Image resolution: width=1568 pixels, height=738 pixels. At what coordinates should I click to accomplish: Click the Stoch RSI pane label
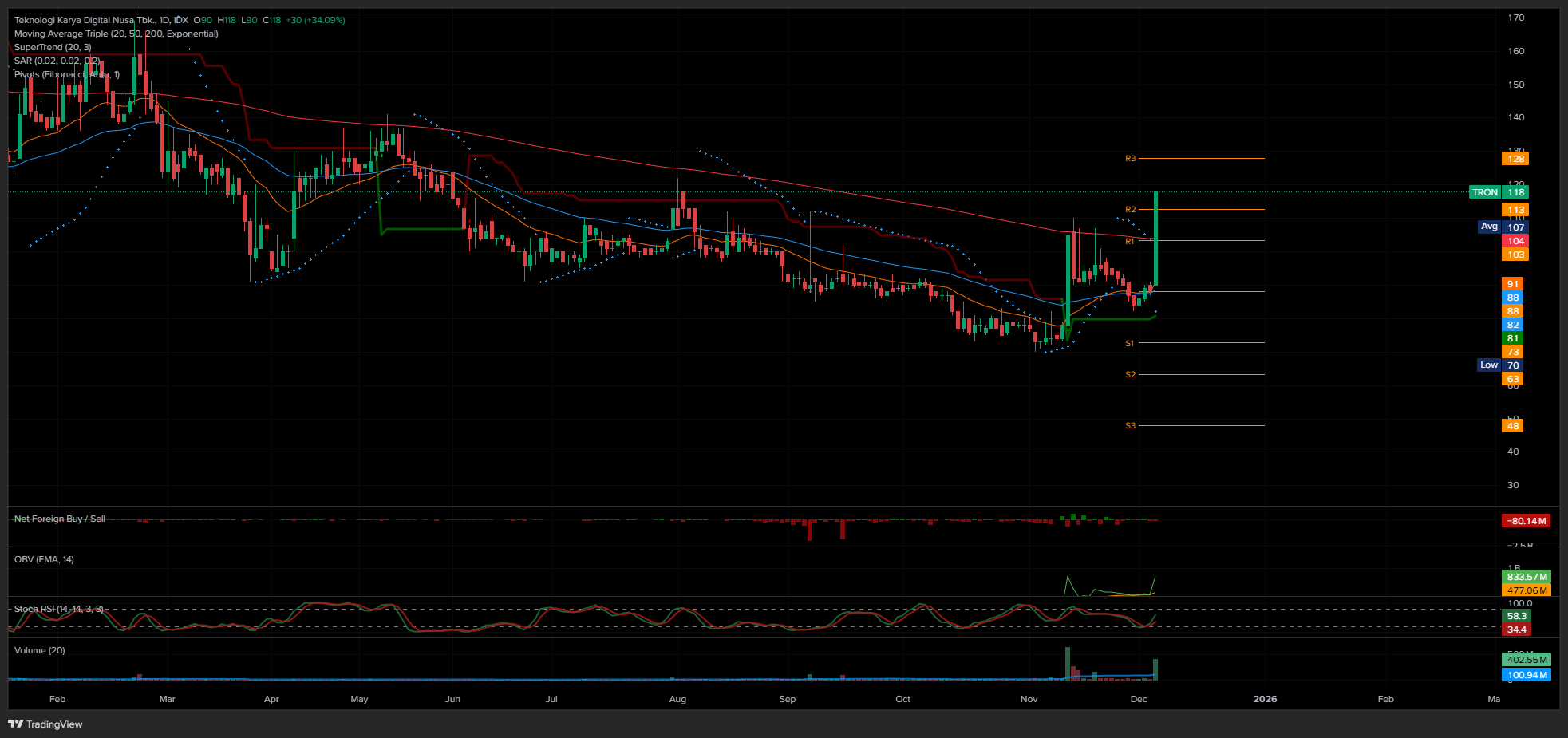click(58, 609)
